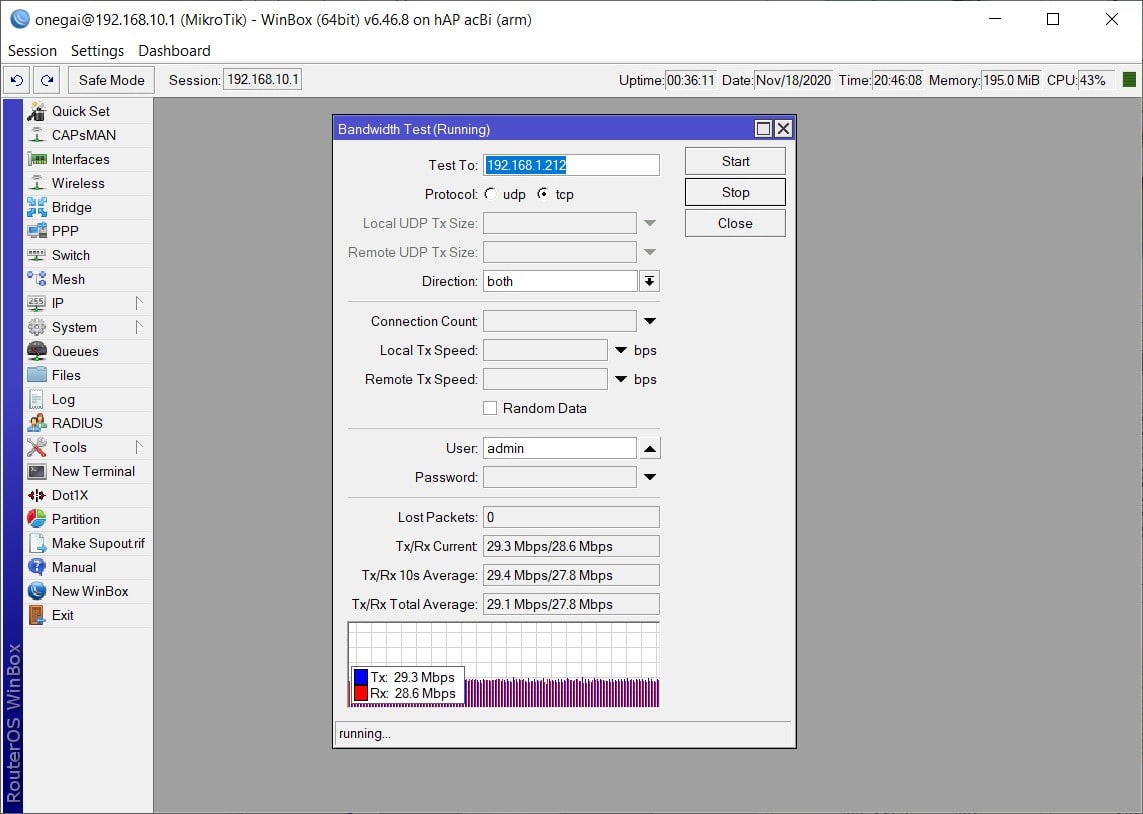Click the green CPU load indicator
Viewport: 1143px width, 814px height.
pyautogui.click(x=1129, y=80)
